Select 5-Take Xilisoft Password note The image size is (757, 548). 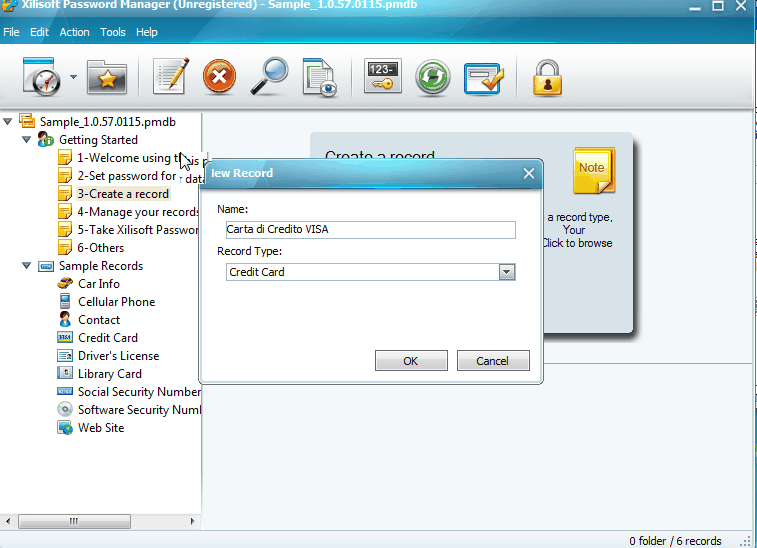[x=138, y=230]
